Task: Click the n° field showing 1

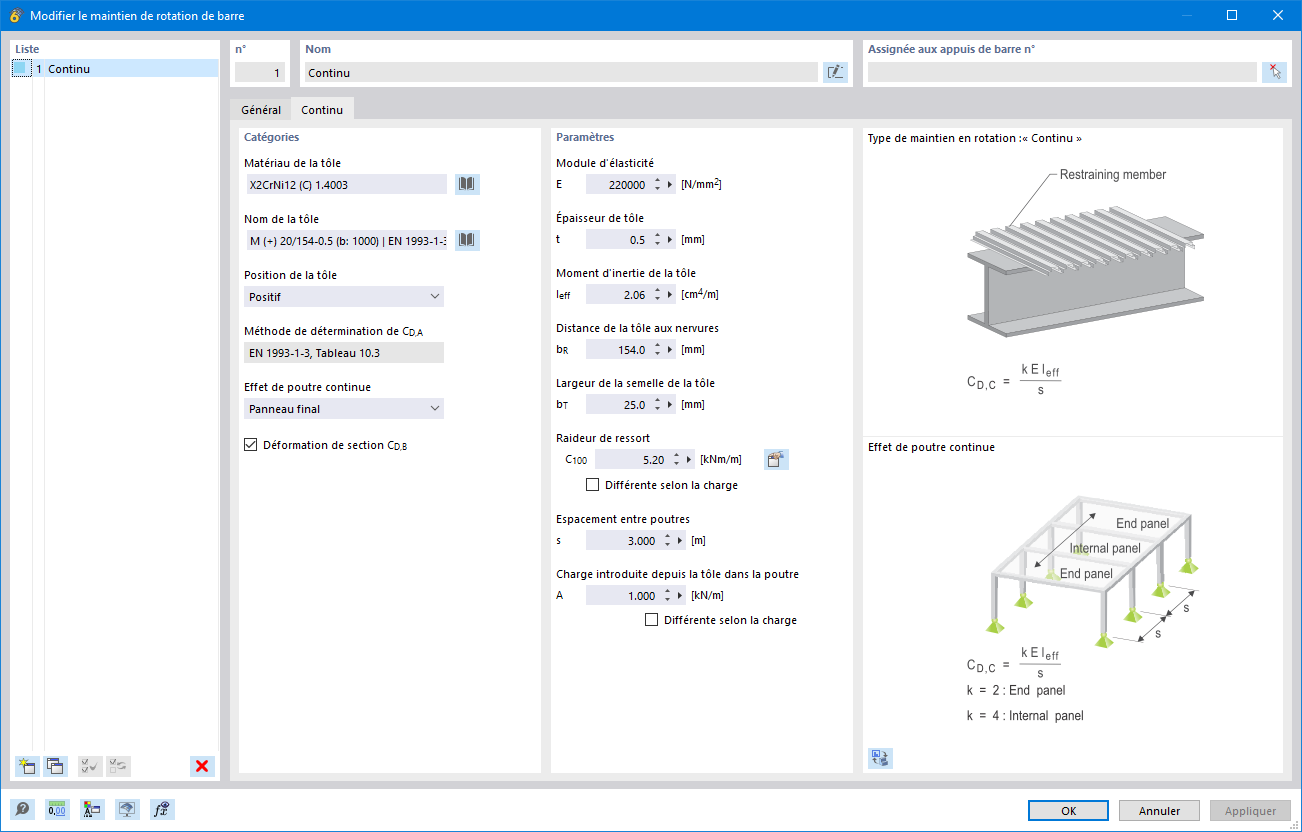Action: (x=260, y=72)
